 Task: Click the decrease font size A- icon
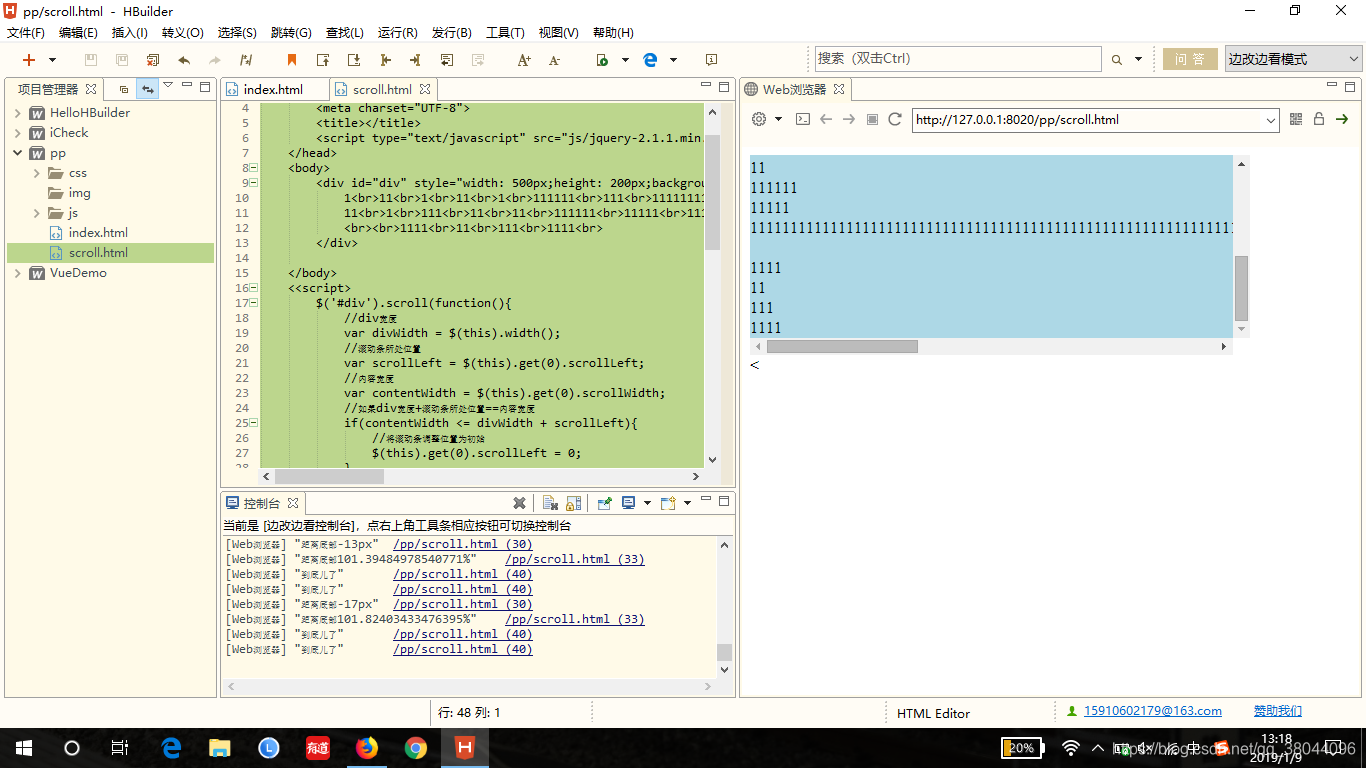(555, 60)
